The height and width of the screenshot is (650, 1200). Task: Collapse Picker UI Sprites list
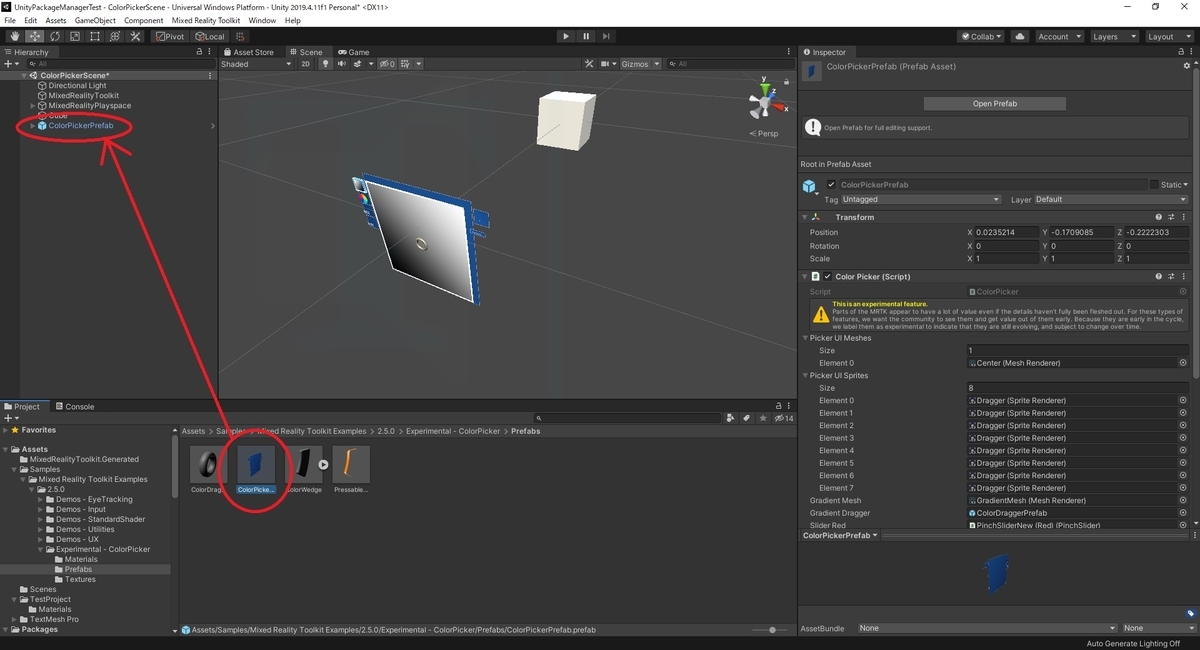805,376
